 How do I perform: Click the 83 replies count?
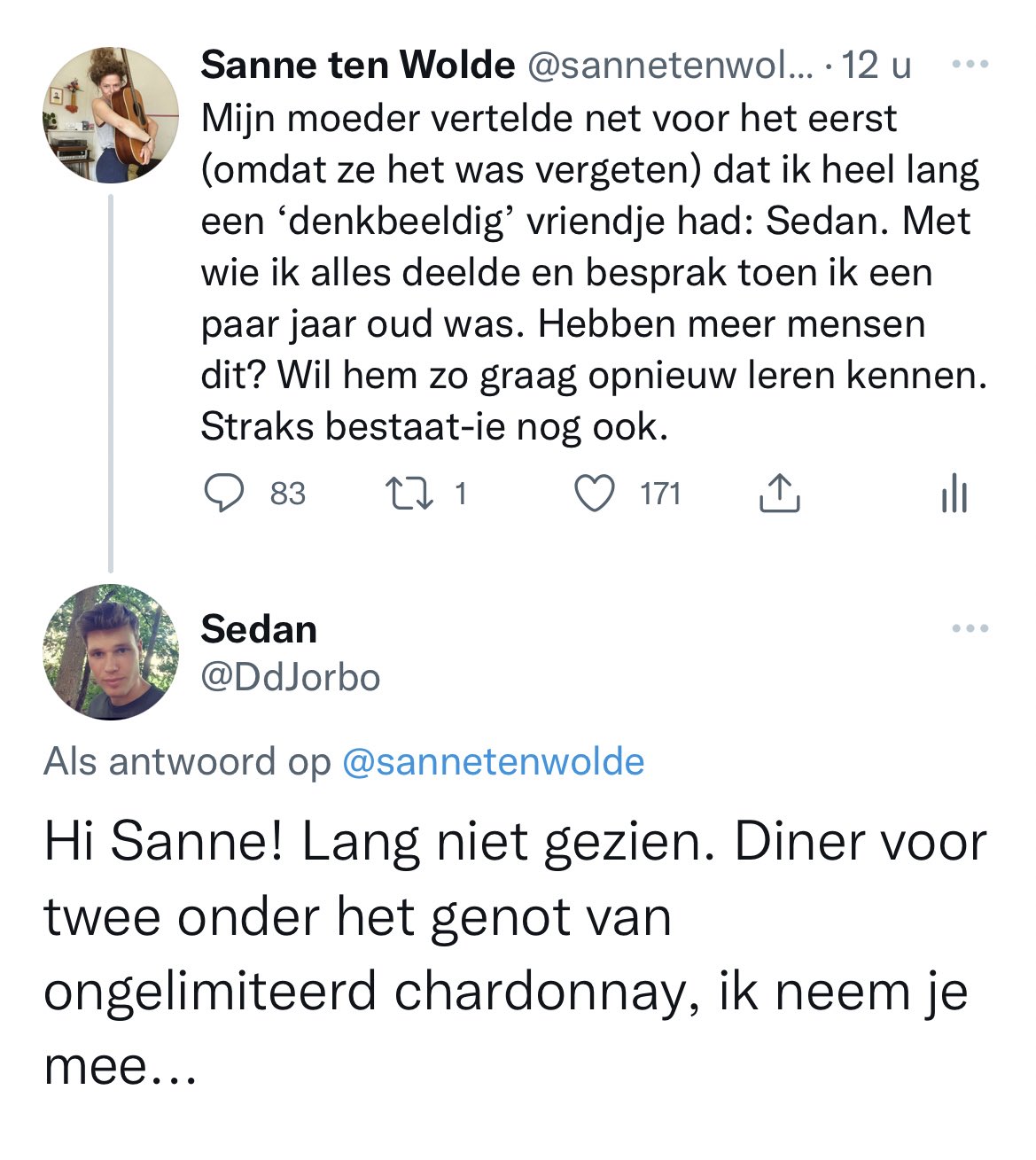point(287,494)
